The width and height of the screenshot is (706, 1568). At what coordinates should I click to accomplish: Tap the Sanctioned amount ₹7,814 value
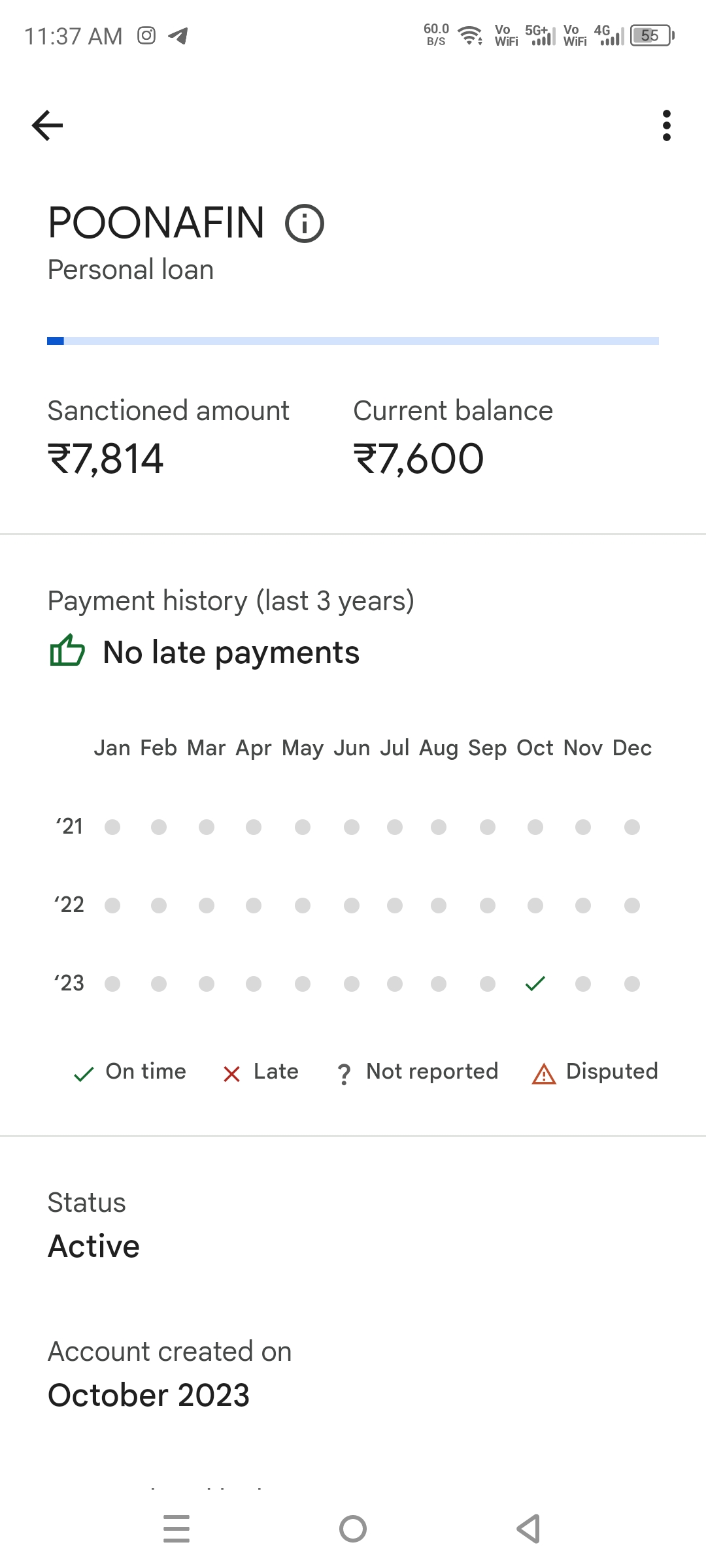[106, 459]
